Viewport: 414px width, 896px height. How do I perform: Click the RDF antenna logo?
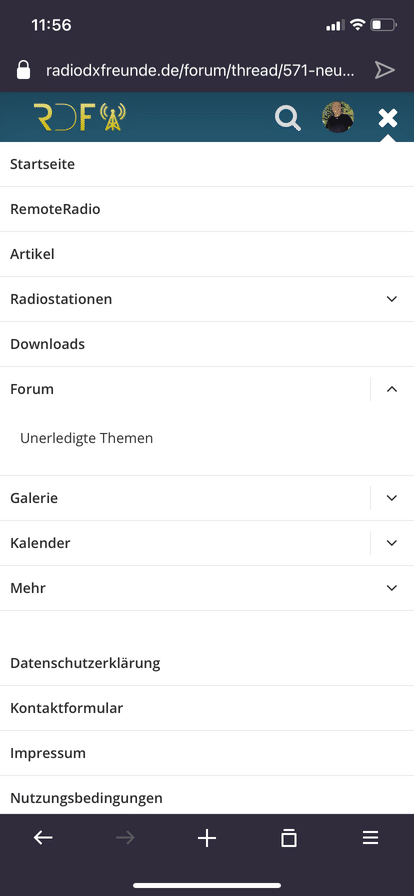tap(79, 117)
